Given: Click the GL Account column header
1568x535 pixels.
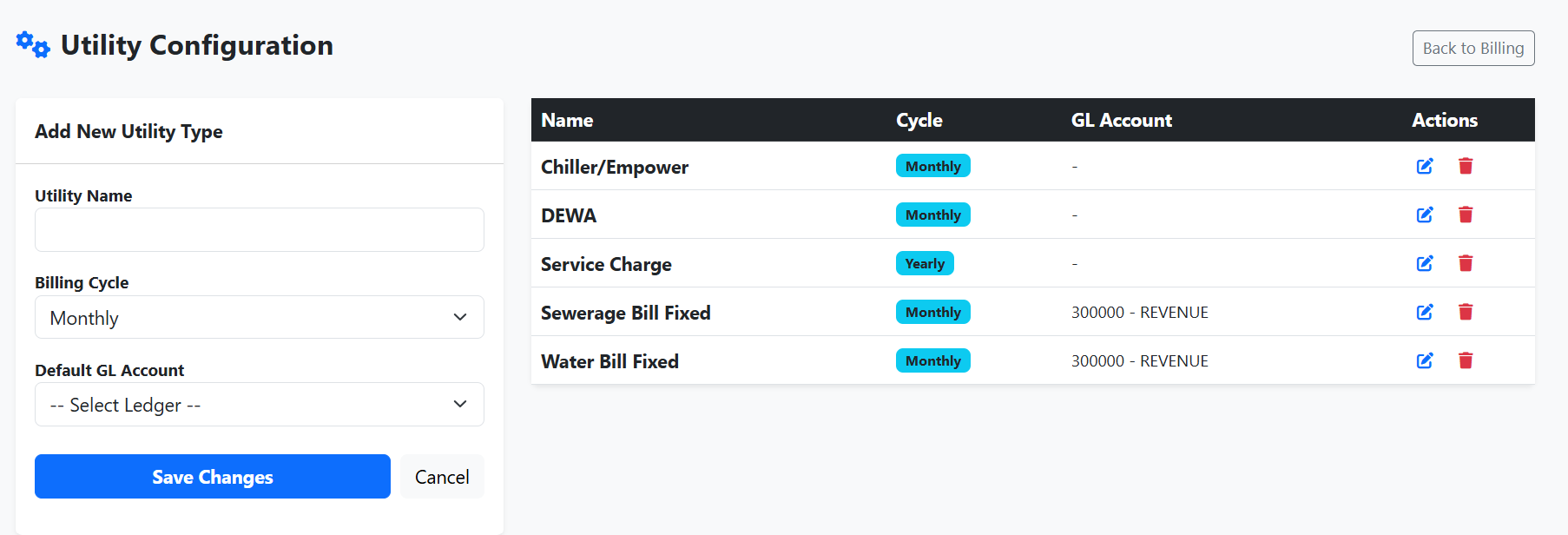Looking at the screenshot, I should 1122,121.
